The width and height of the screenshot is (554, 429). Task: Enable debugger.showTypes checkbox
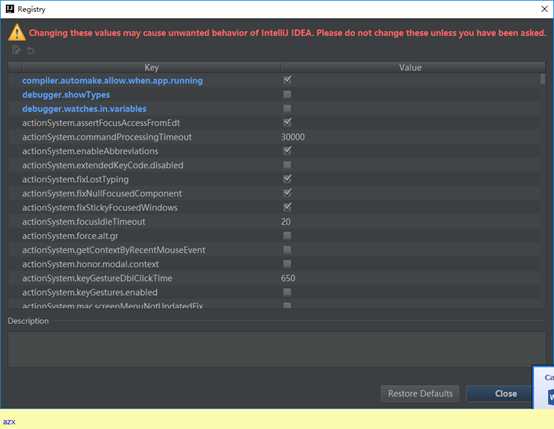click(287, 94)
